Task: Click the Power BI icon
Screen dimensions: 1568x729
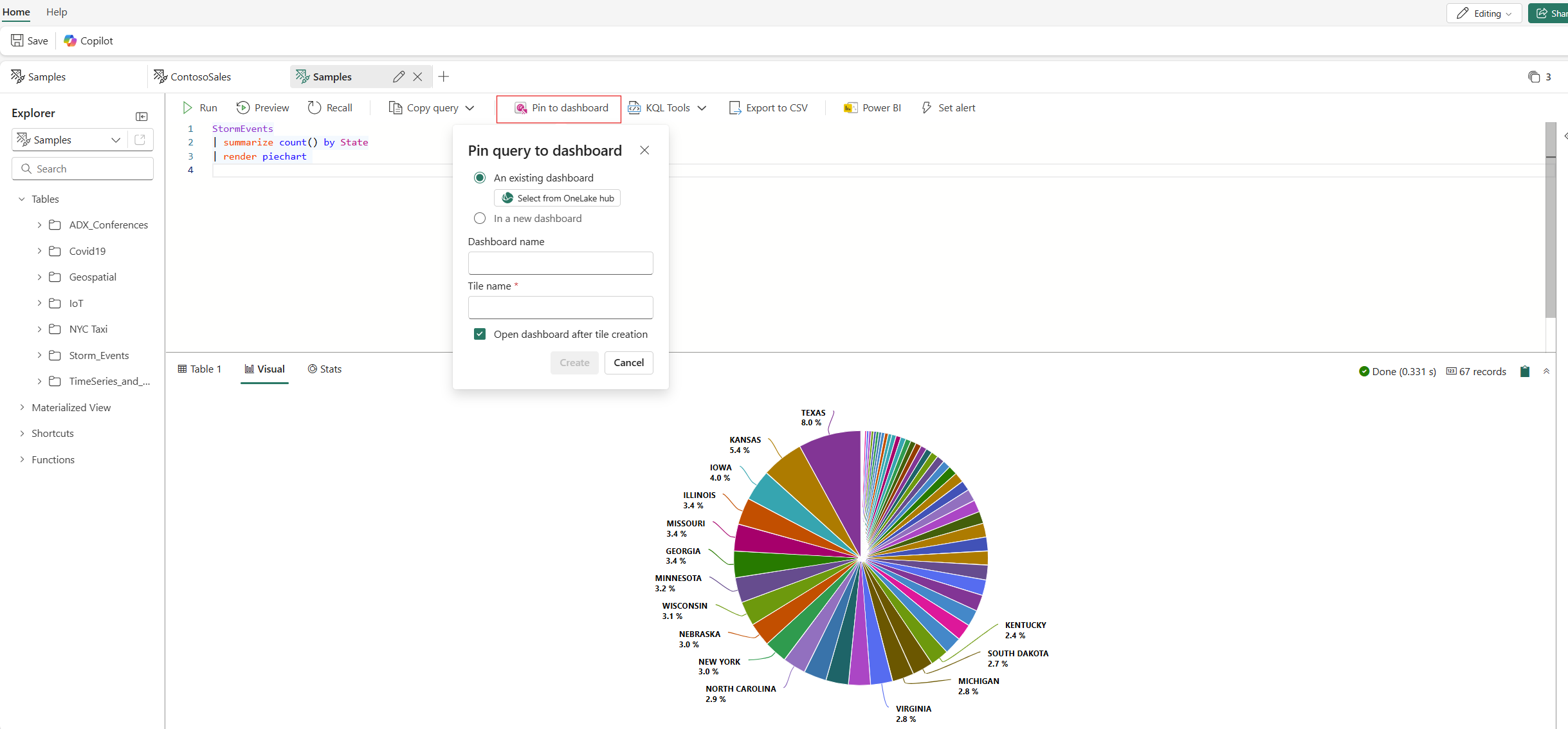Action: click(850, 107)
